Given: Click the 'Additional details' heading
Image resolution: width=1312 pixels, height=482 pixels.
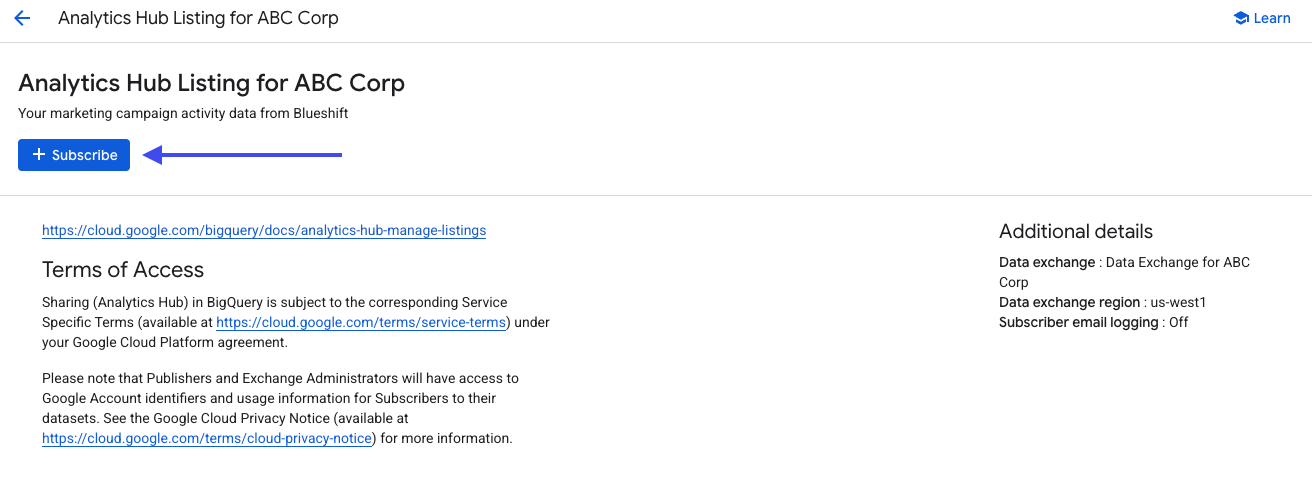Looking at the screenshot, I should (1076, 231).
